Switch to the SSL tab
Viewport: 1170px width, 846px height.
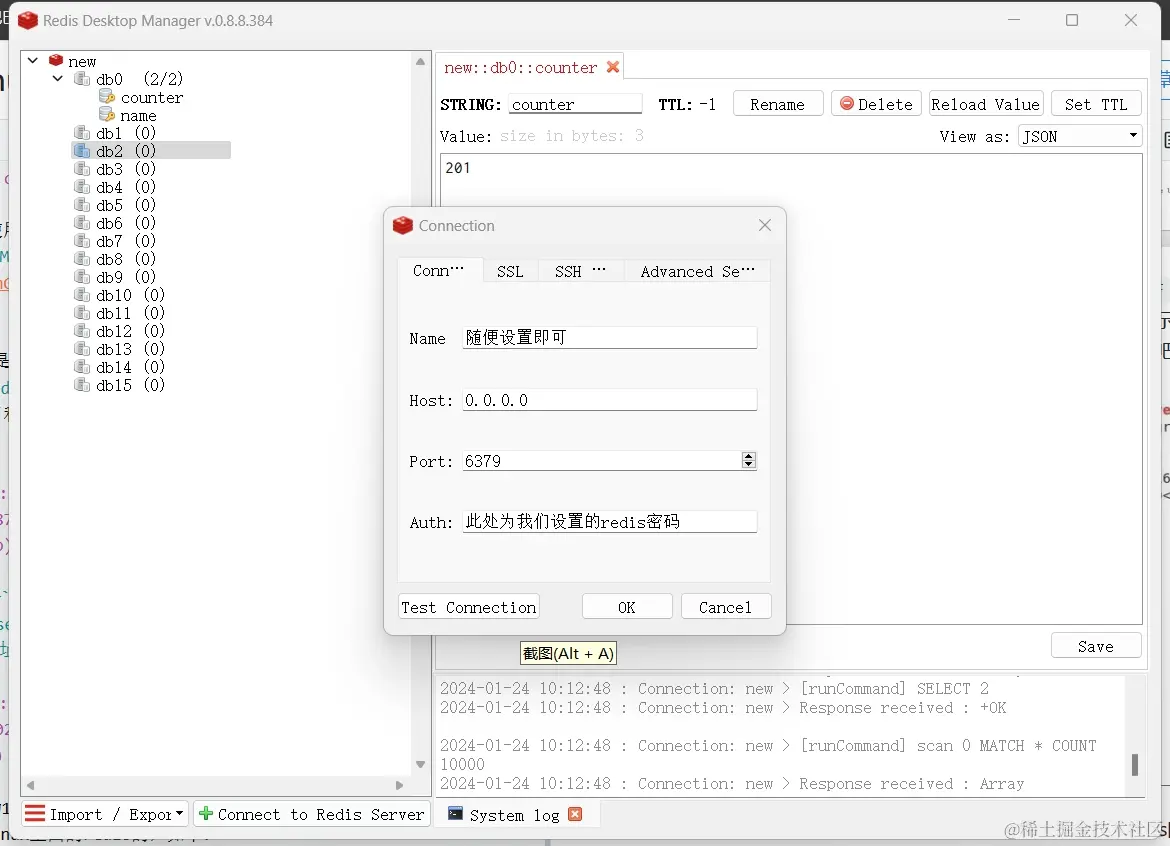point(510,270)
